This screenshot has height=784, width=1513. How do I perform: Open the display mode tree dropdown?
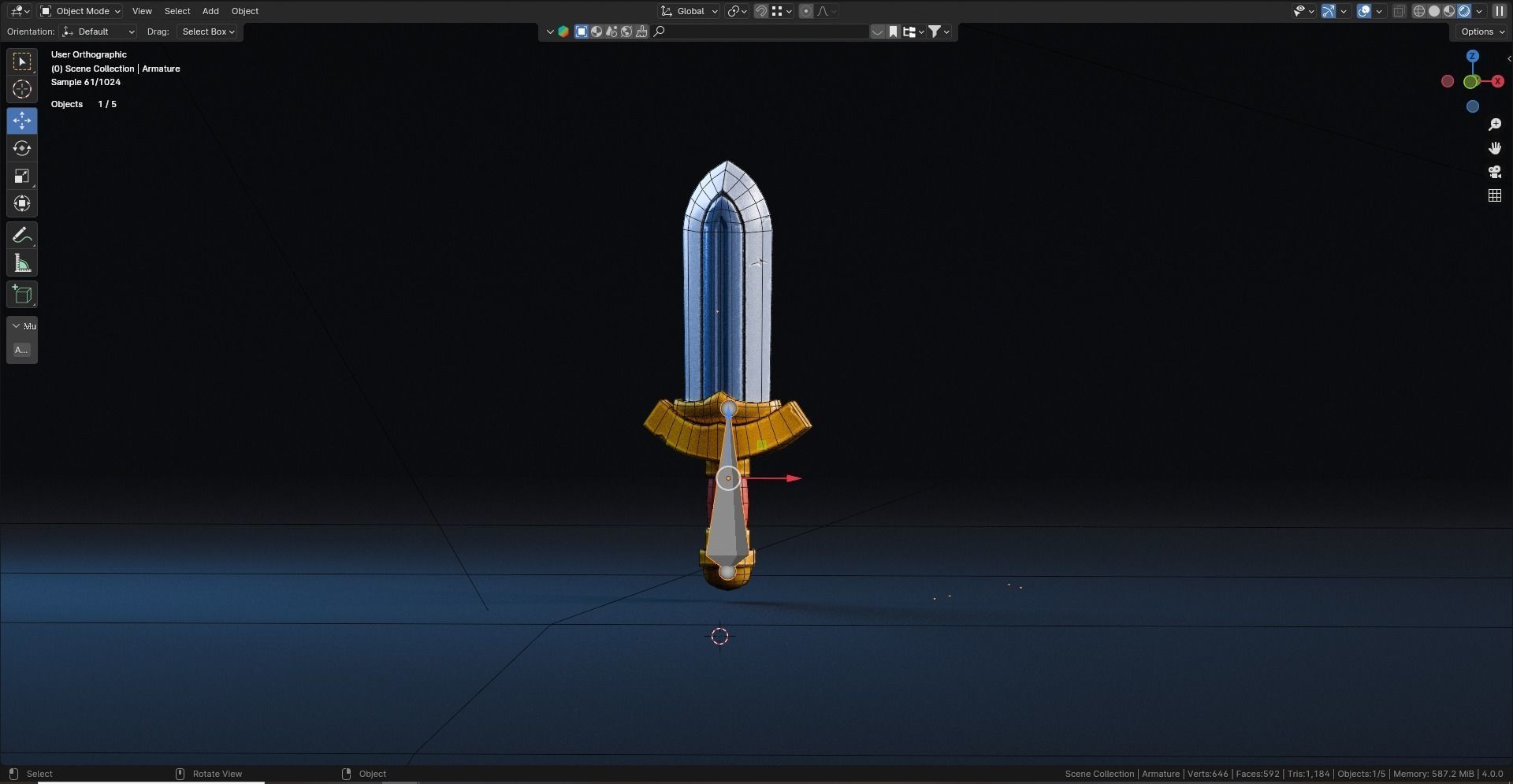point(913,32)
